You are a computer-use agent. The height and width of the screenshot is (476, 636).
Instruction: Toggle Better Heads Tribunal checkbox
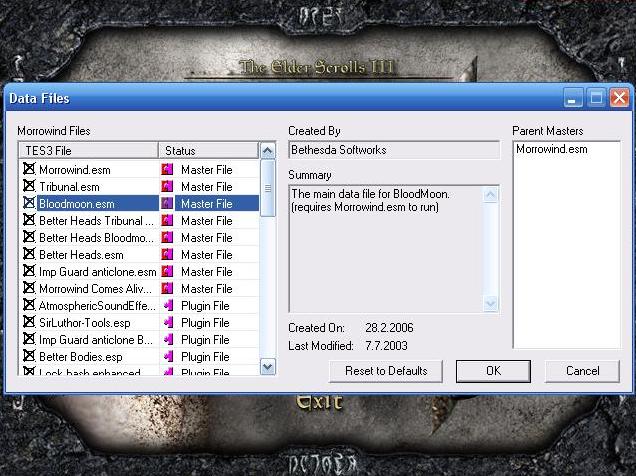[x=29, y=220]
